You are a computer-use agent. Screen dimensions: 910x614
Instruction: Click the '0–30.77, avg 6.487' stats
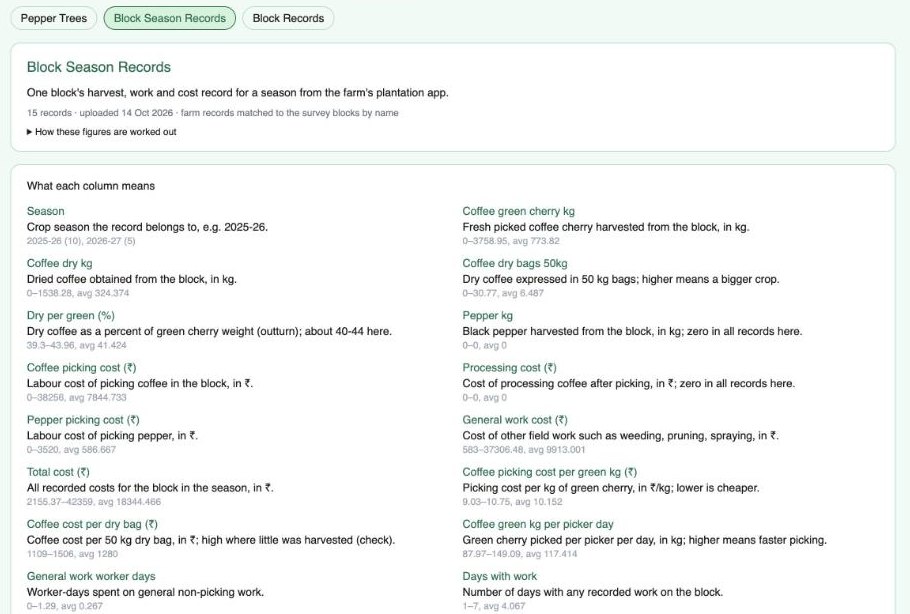coord(503,293)
